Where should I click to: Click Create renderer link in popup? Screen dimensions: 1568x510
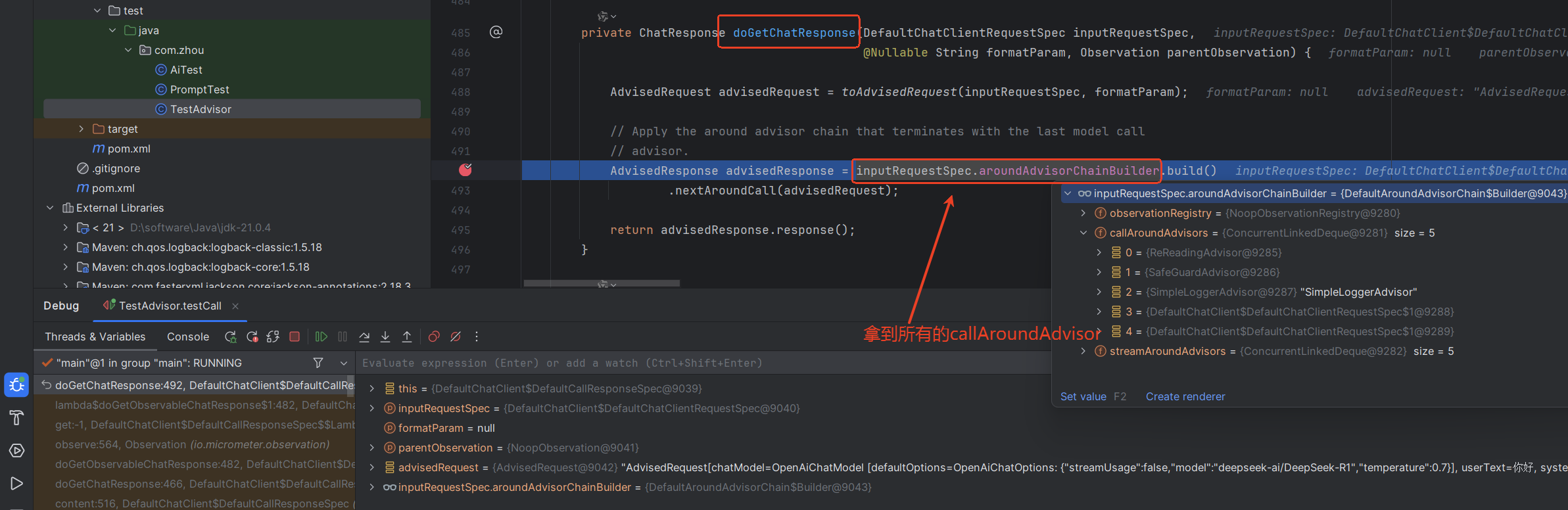1185,396
